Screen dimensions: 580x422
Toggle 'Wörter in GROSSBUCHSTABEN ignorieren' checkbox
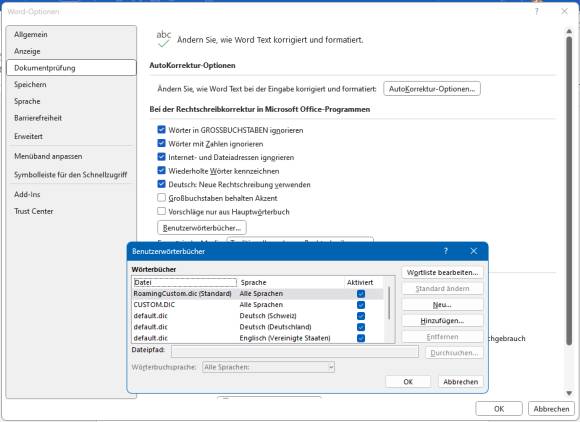coord(161,129)
